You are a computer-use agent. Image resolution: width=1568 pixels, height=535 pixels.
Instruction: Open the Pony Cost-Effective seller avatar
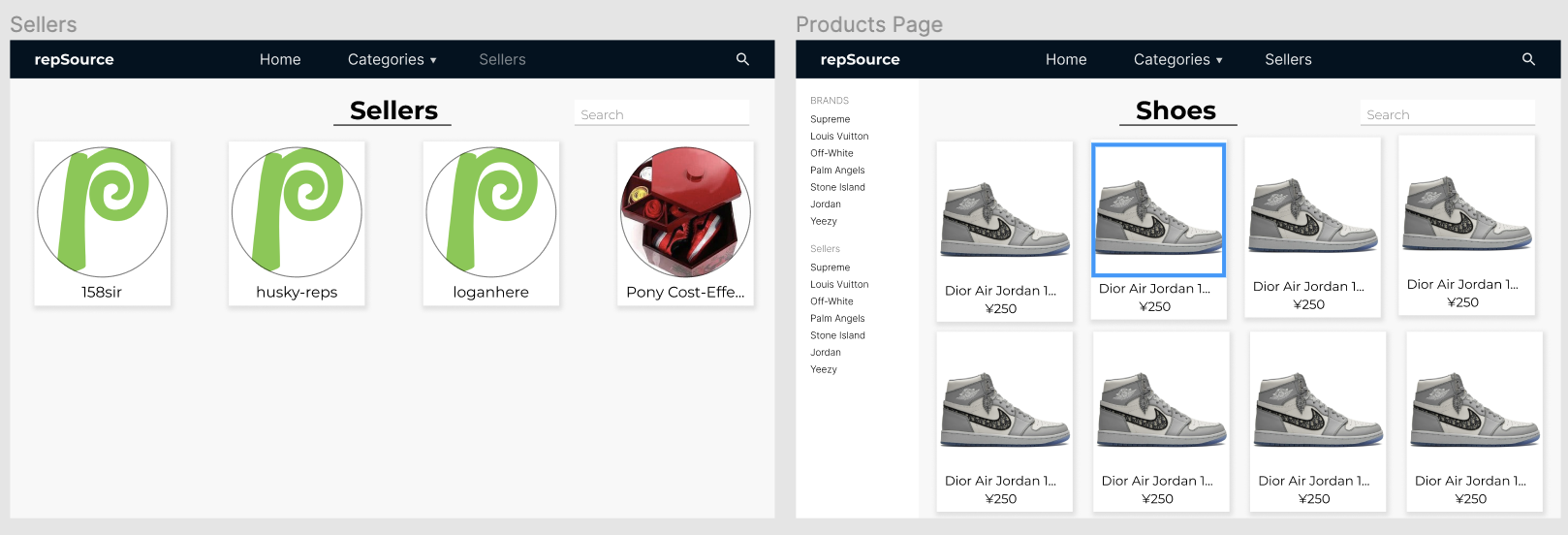click(x=685, y=212)
